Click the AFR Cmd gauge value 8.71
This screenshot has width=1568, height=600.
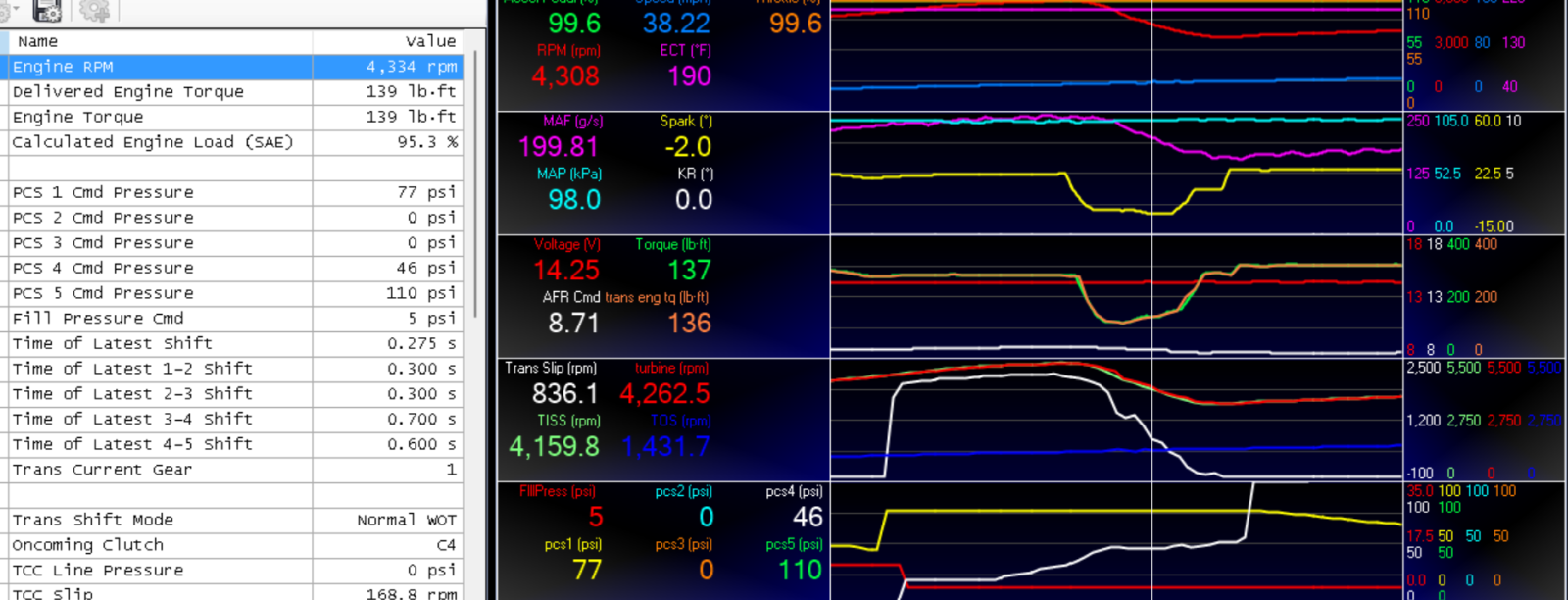coord(573,324)
